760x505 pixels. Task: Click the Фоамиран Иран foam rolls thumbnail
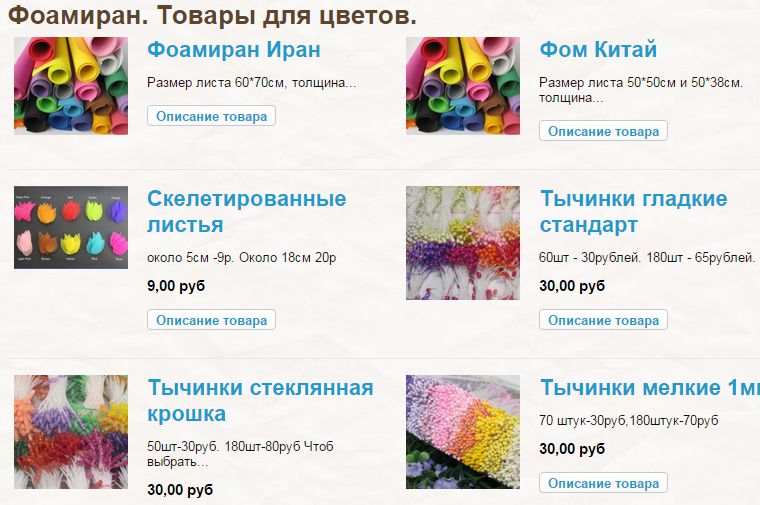71,86
